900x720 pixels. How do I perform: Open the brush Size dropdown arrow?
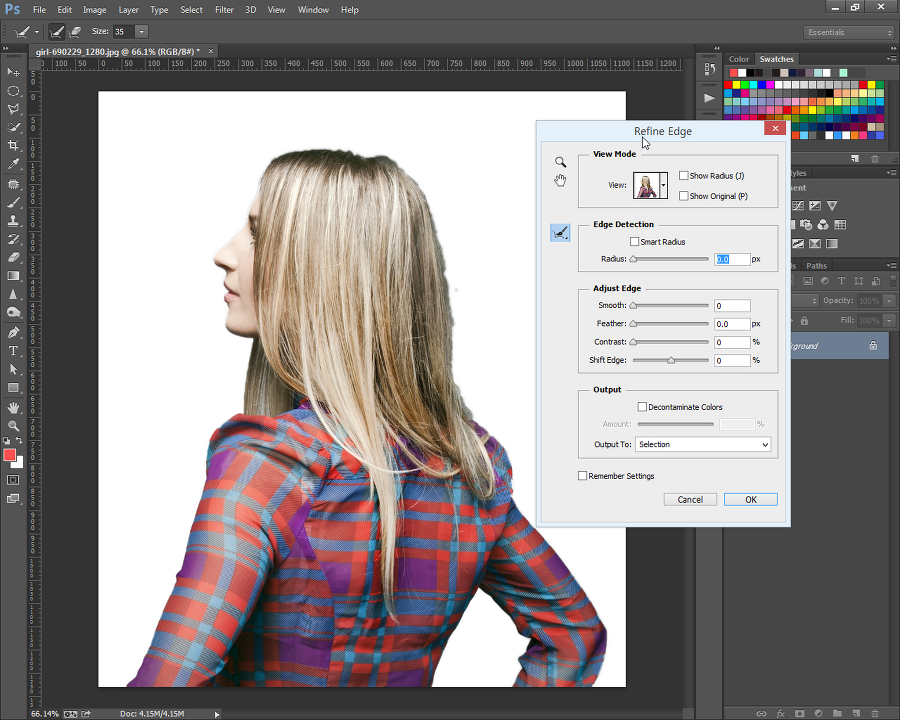(141, 32)
